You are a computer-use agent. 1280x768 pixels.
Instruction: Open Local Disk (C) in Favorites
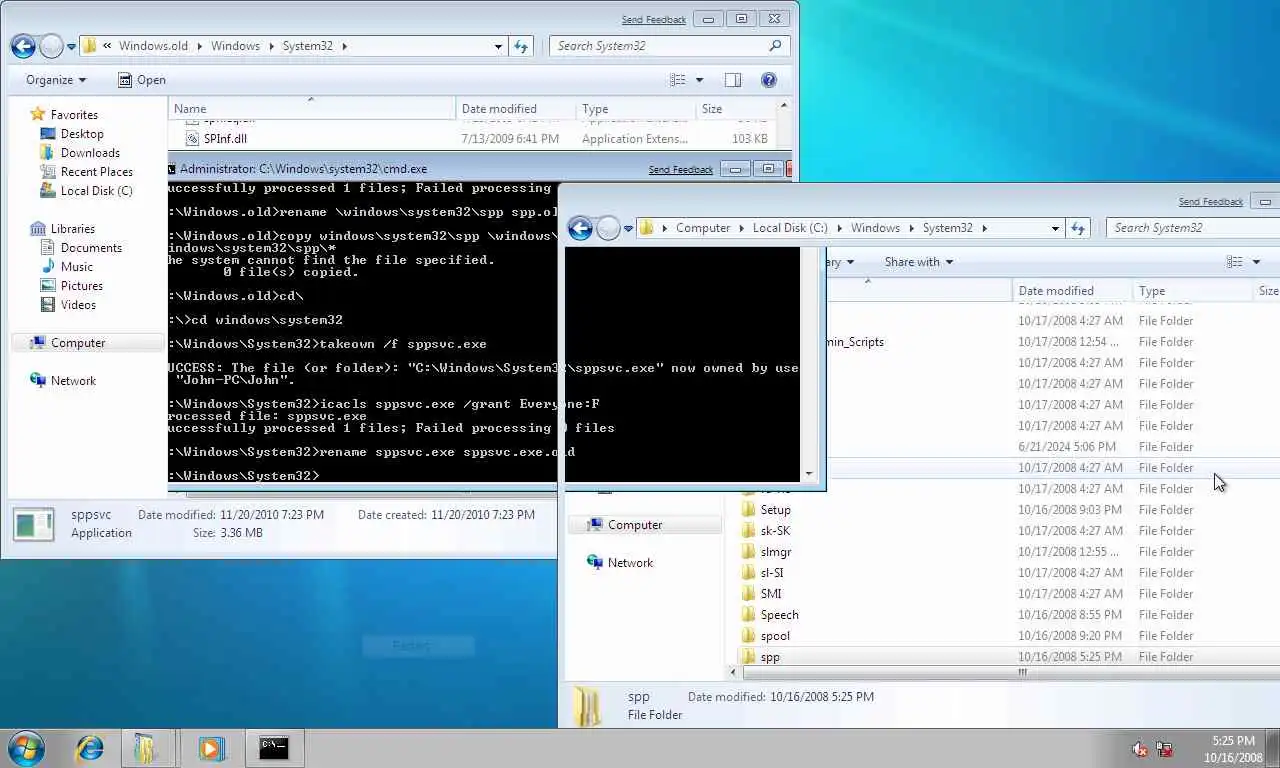96,191
